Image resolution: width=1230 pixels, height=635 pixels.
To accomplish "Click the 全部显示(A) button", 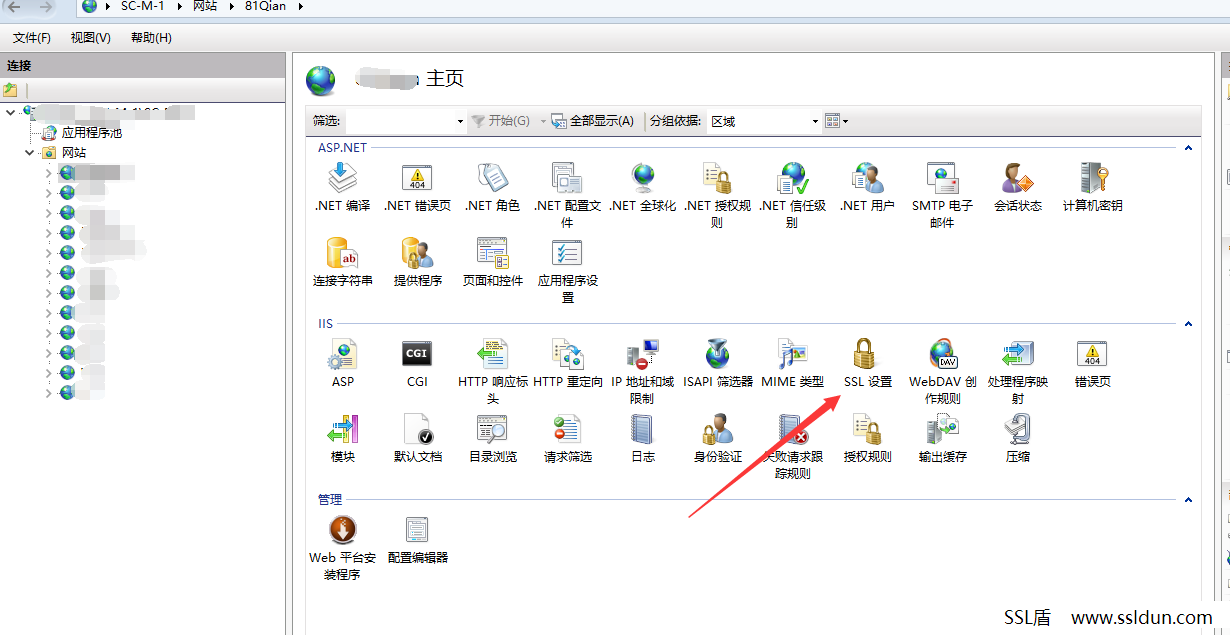I will tap(593, 121).
